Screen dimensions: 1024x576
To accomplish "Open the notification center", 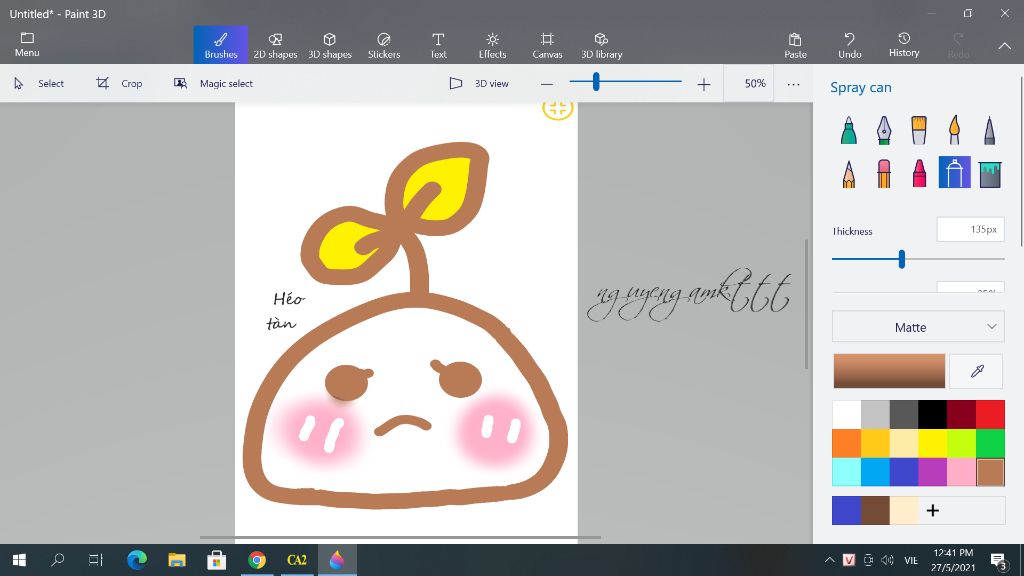I will click(x=999, y=560).
